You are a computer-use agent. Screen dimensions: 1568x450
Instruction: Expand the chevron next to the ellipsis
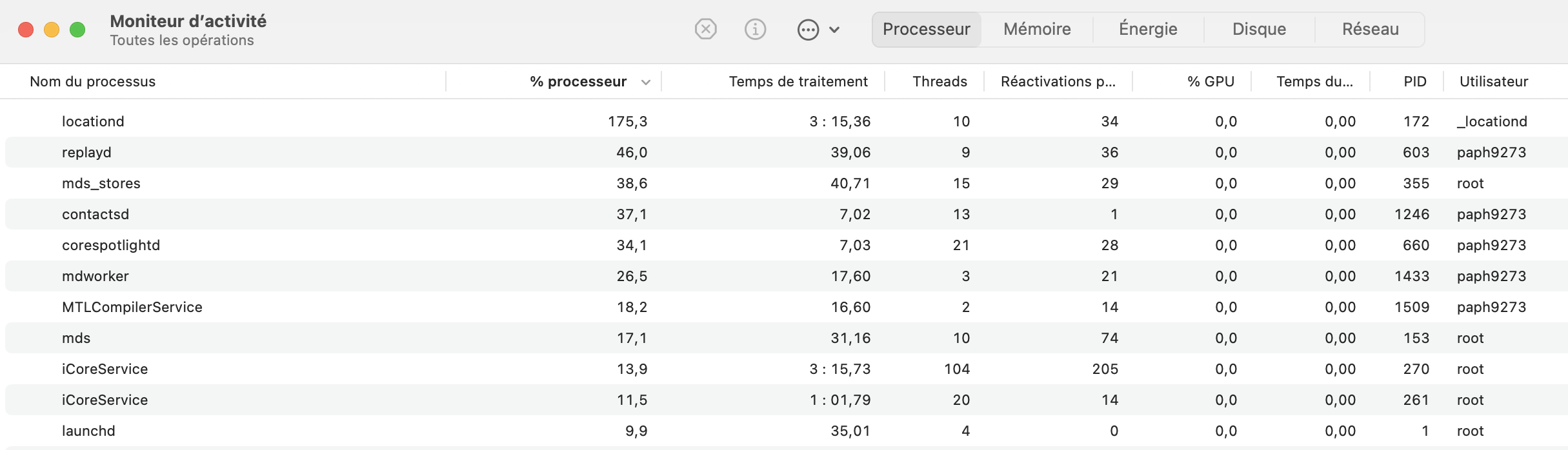pyautogui.click(x=834, y=30)
